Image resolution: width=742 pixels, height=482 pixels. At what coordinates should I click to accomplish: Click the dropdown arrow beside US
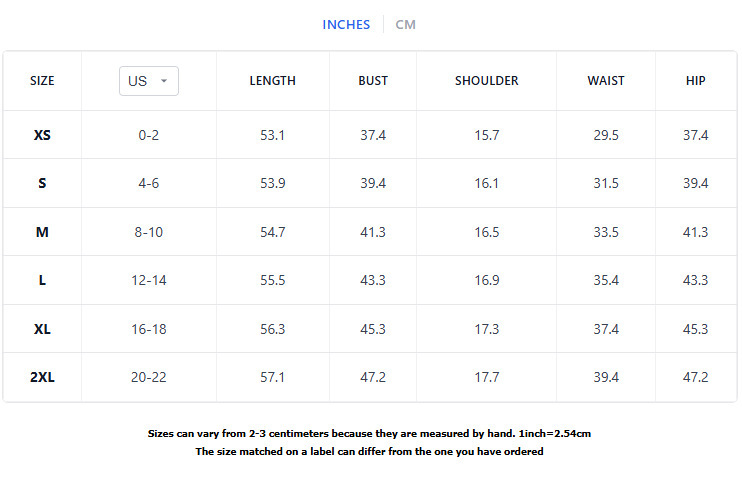164,81
